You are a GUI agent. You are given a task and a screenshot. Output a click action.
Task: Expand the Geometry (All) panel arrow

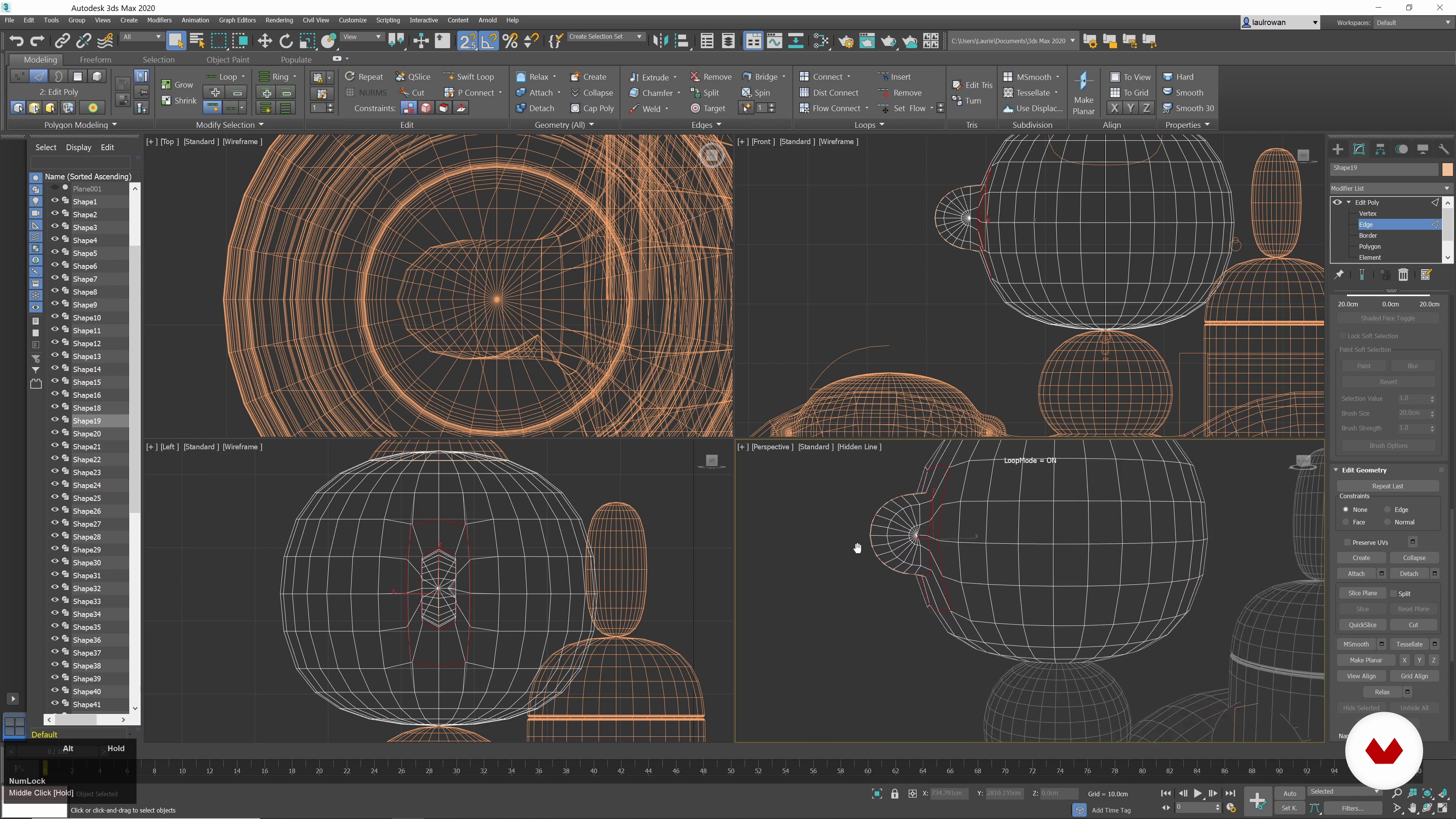click(x=591, y=124)
